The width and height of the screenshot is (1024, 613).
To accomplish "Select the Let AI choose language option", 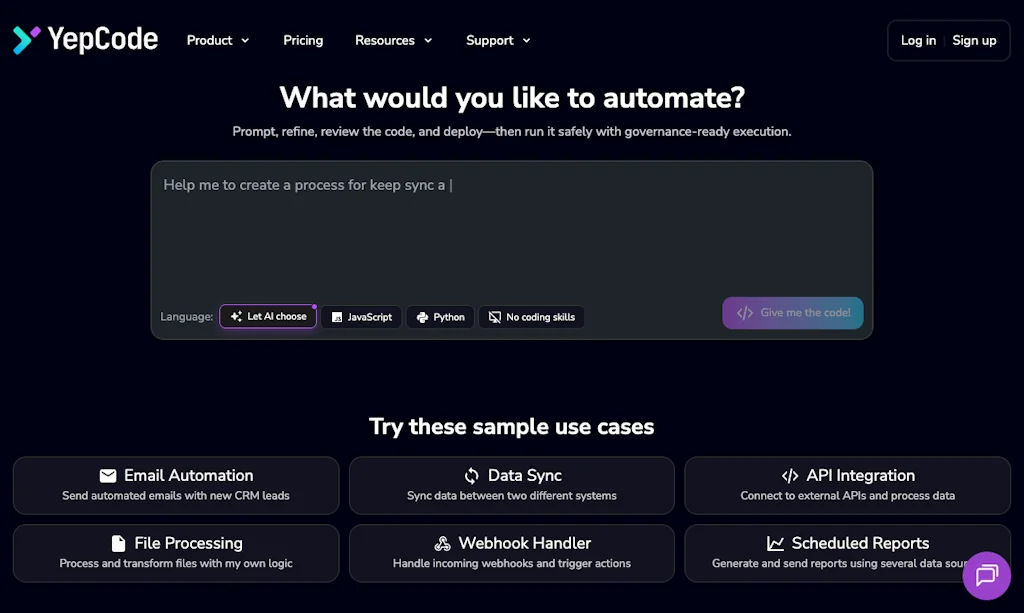I will coord(267,316).
